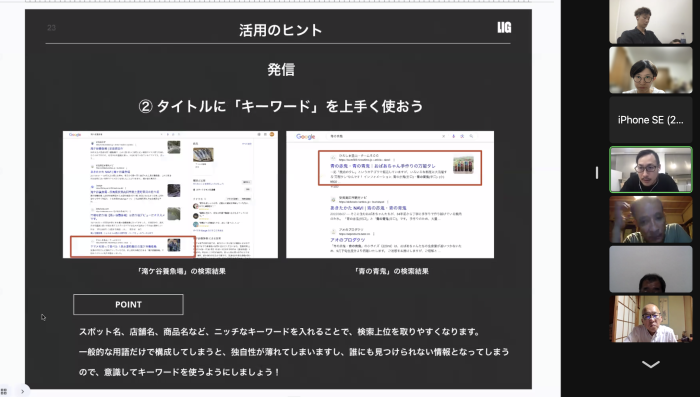Click the clear X in the right search box
Image resolution: width=700 pixels, height=397 pixels.
click(443, 136)
